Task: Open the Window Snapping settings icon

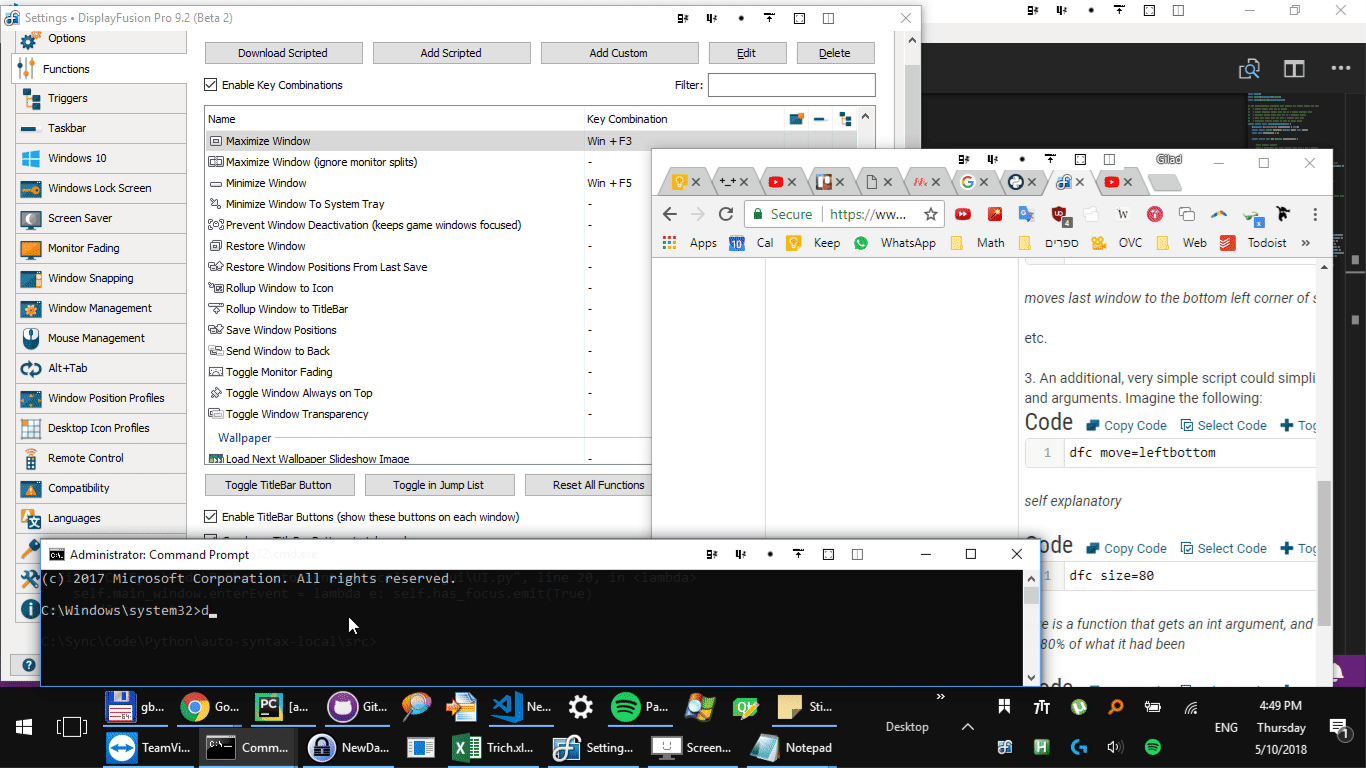Action: click(30, 278)
